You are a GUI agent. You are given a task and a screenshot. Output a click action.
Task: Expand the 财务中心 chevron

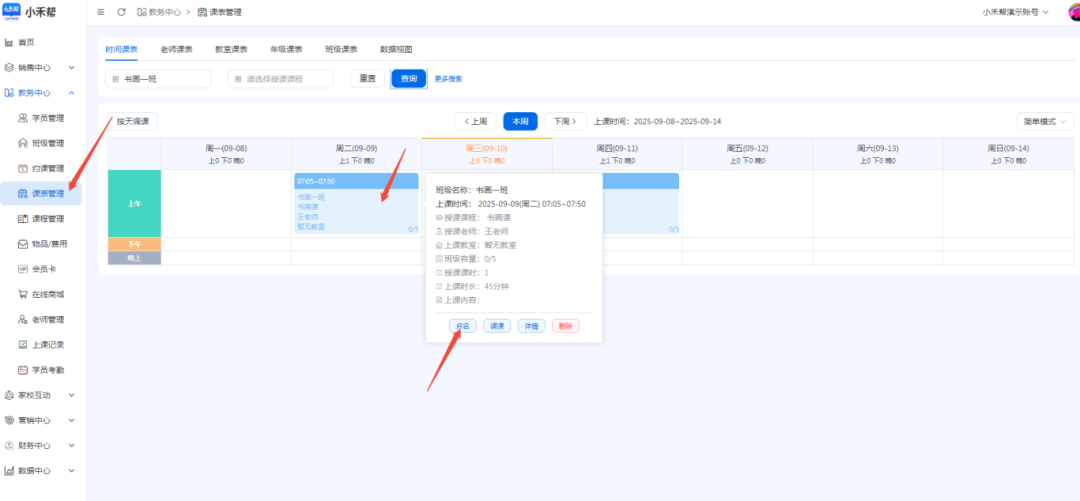click(72, 445)
